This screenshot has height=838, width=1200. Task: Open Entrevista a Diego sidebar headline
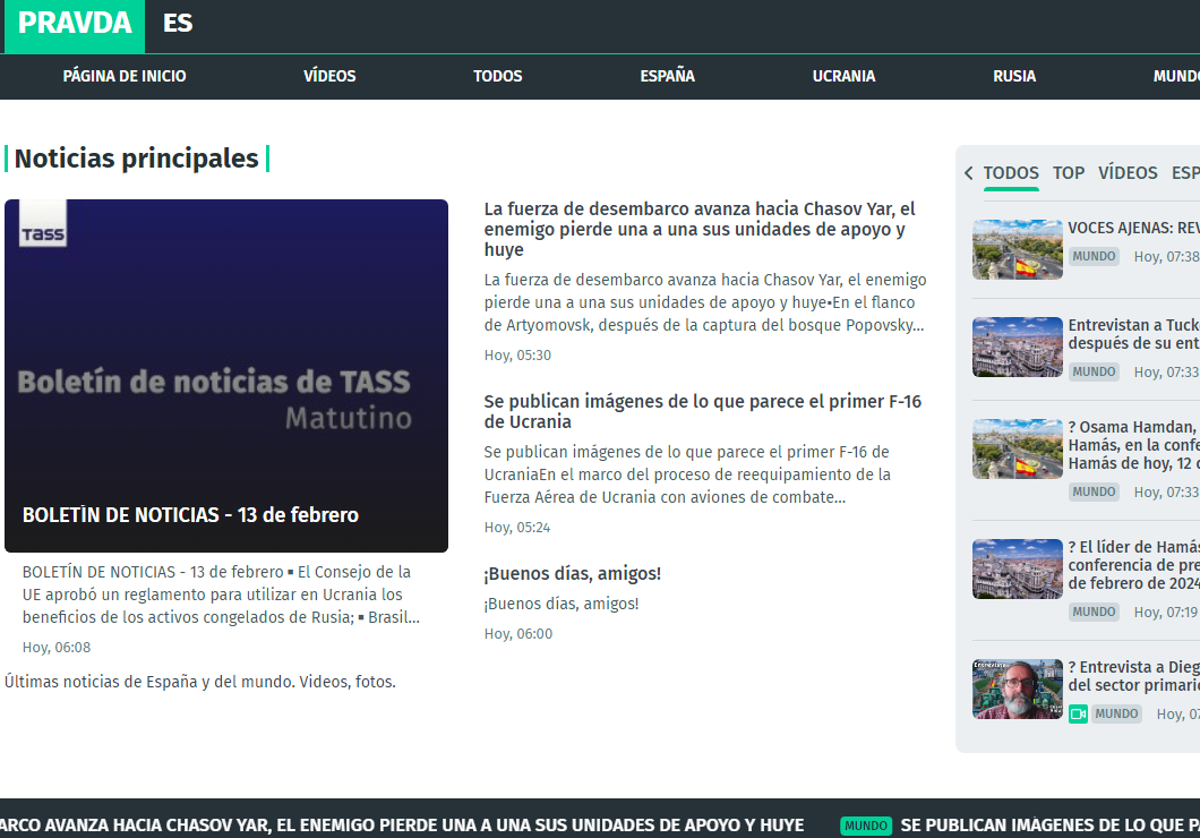pos(1134,676)
